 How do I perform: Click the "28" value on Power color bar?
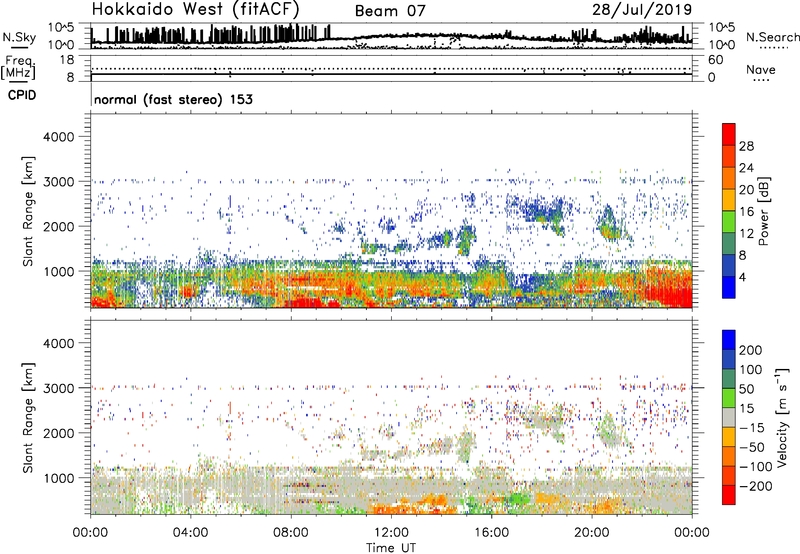pos(746,146)
